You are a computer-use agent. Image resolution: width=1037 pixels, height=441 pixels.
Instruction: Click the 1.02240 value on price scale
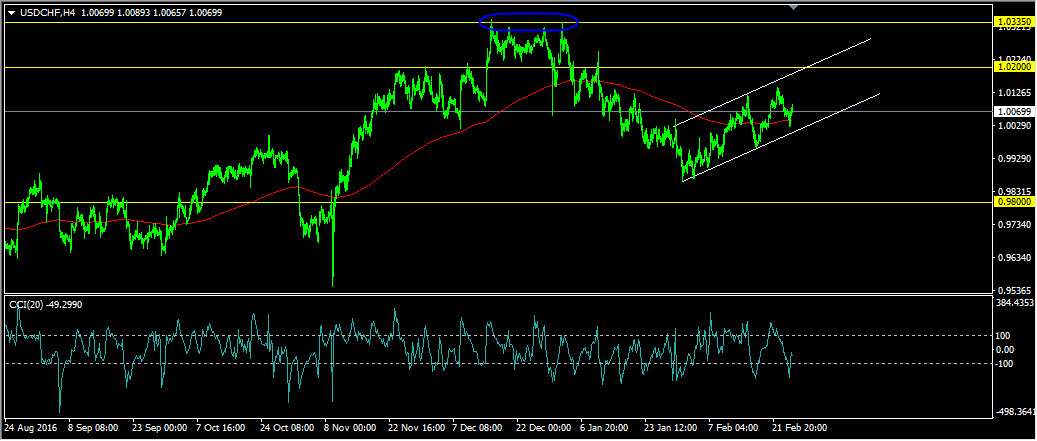click(x=1013, y=58)
